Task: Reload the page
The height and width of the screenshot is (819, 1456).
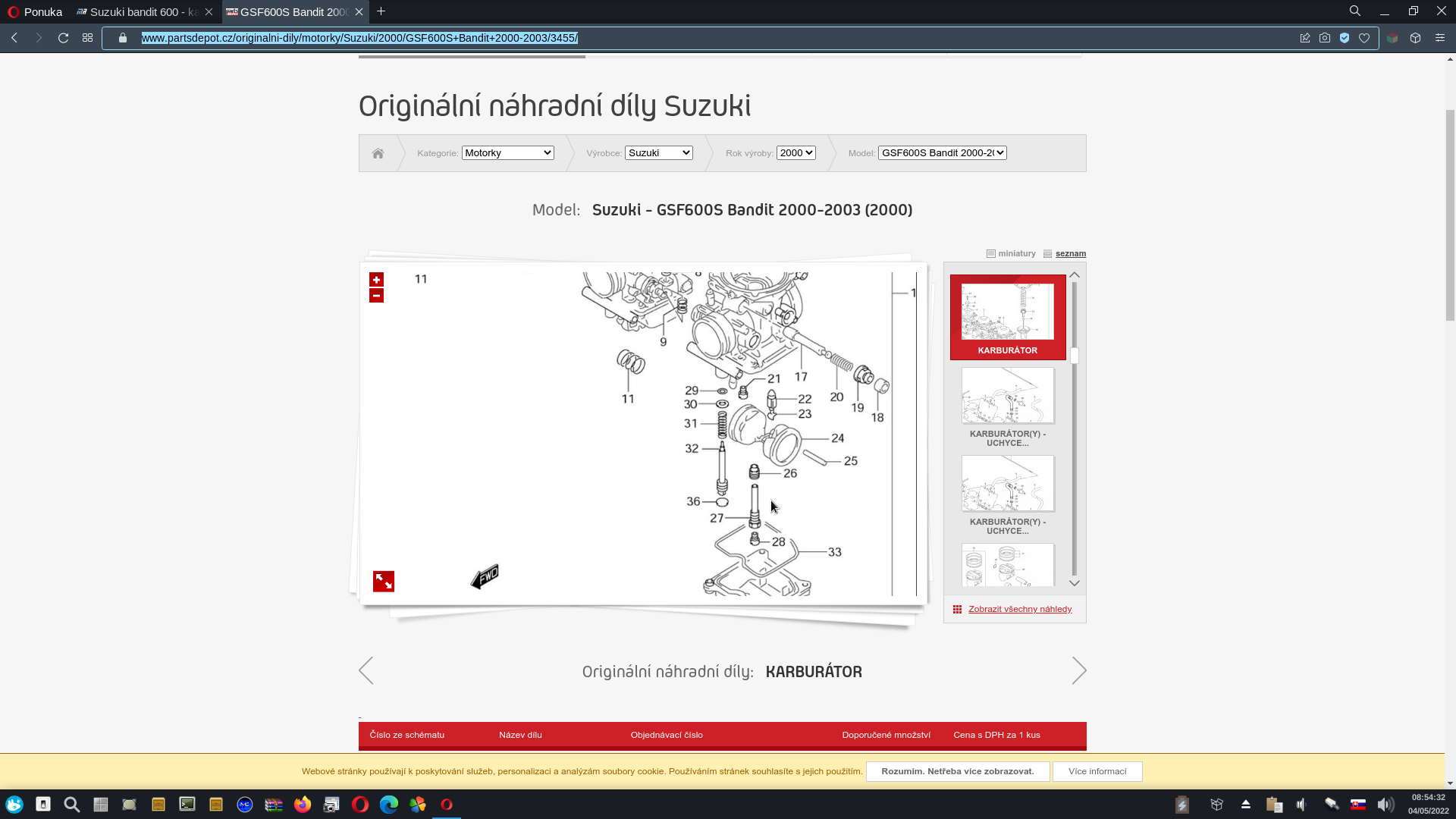Action: click(x=64, y=38)
